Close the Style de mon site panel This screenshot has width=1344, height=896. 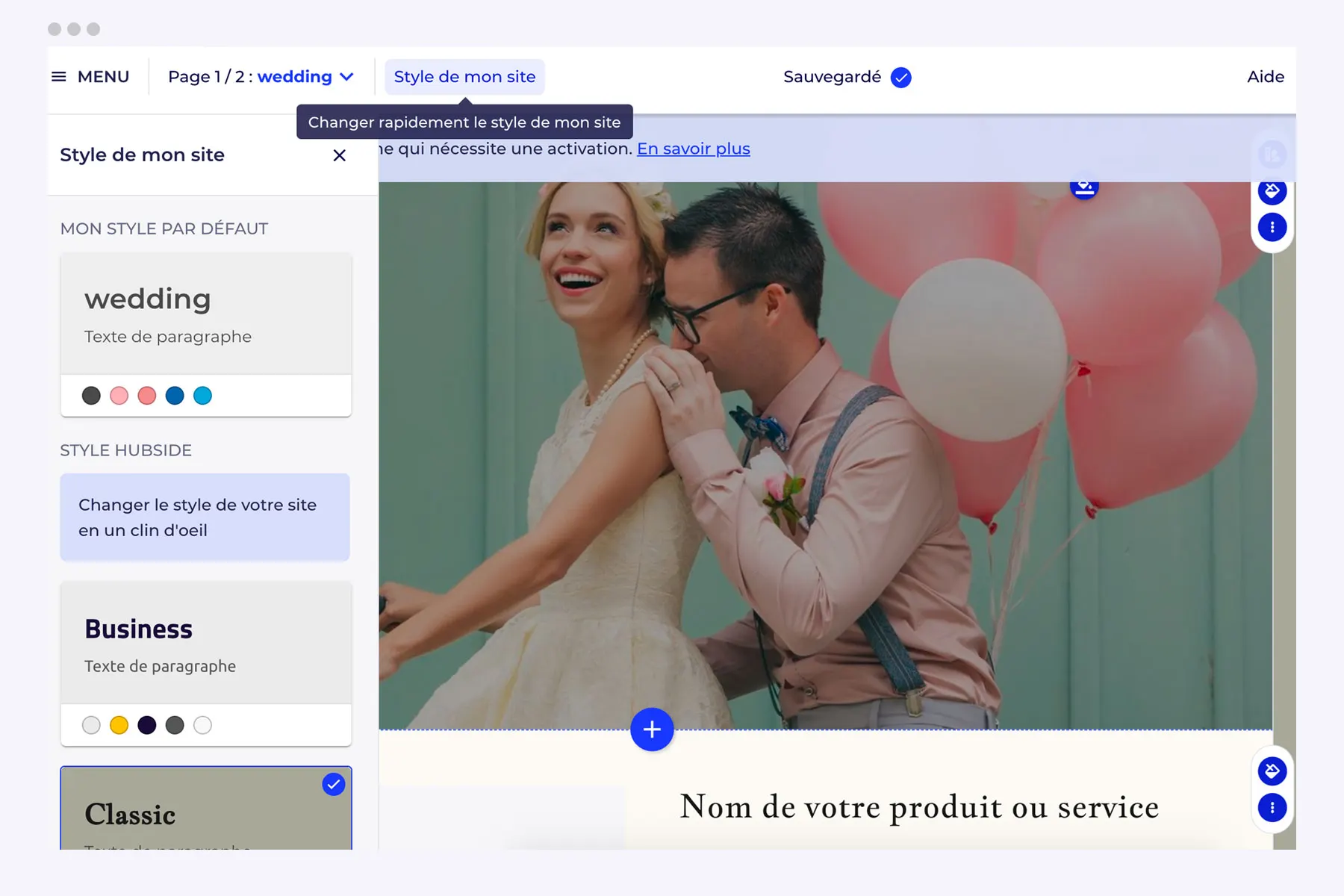coord(340,155)
